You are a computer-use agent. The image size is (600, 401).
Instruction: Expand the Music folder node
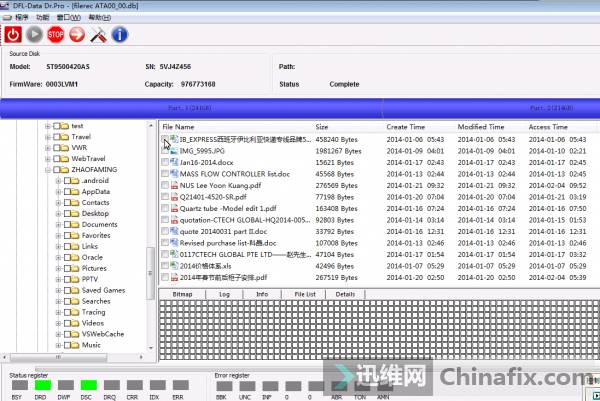pos(59,345)
